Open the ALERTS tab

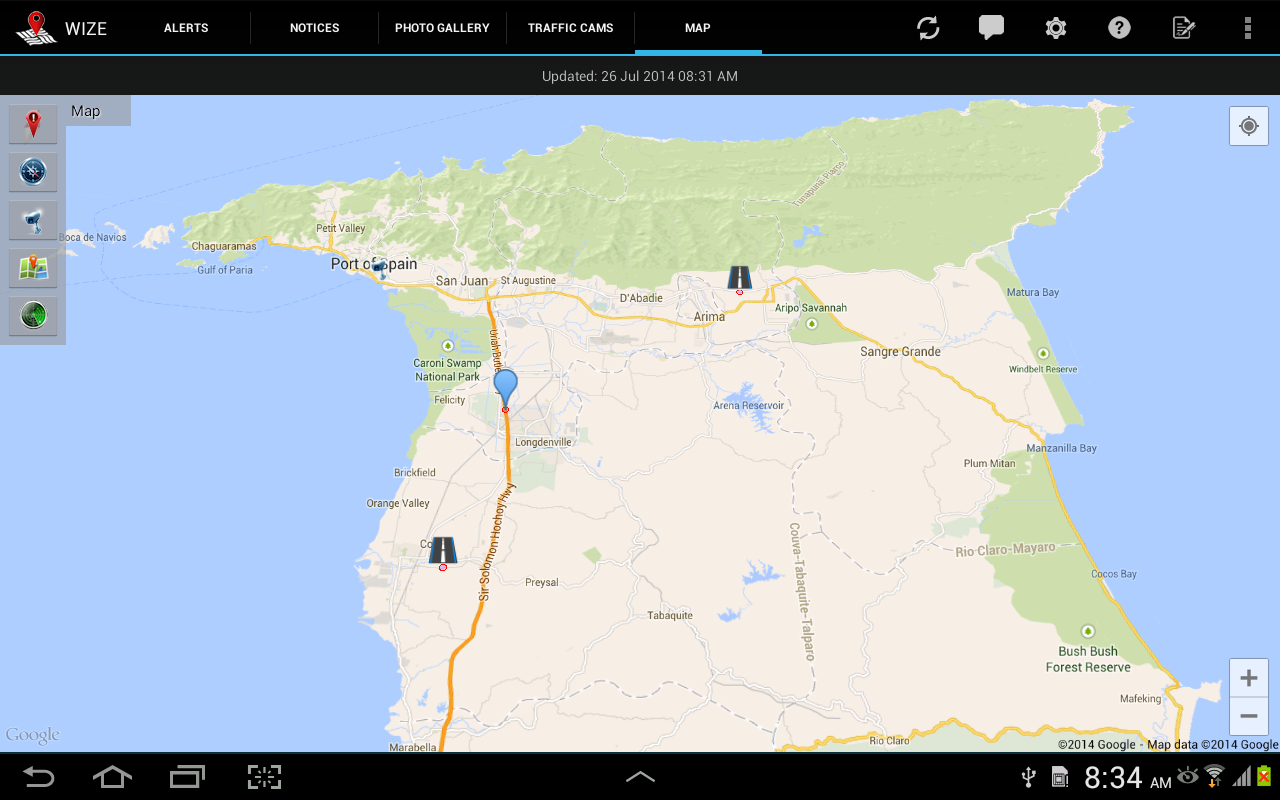point(186,28)
